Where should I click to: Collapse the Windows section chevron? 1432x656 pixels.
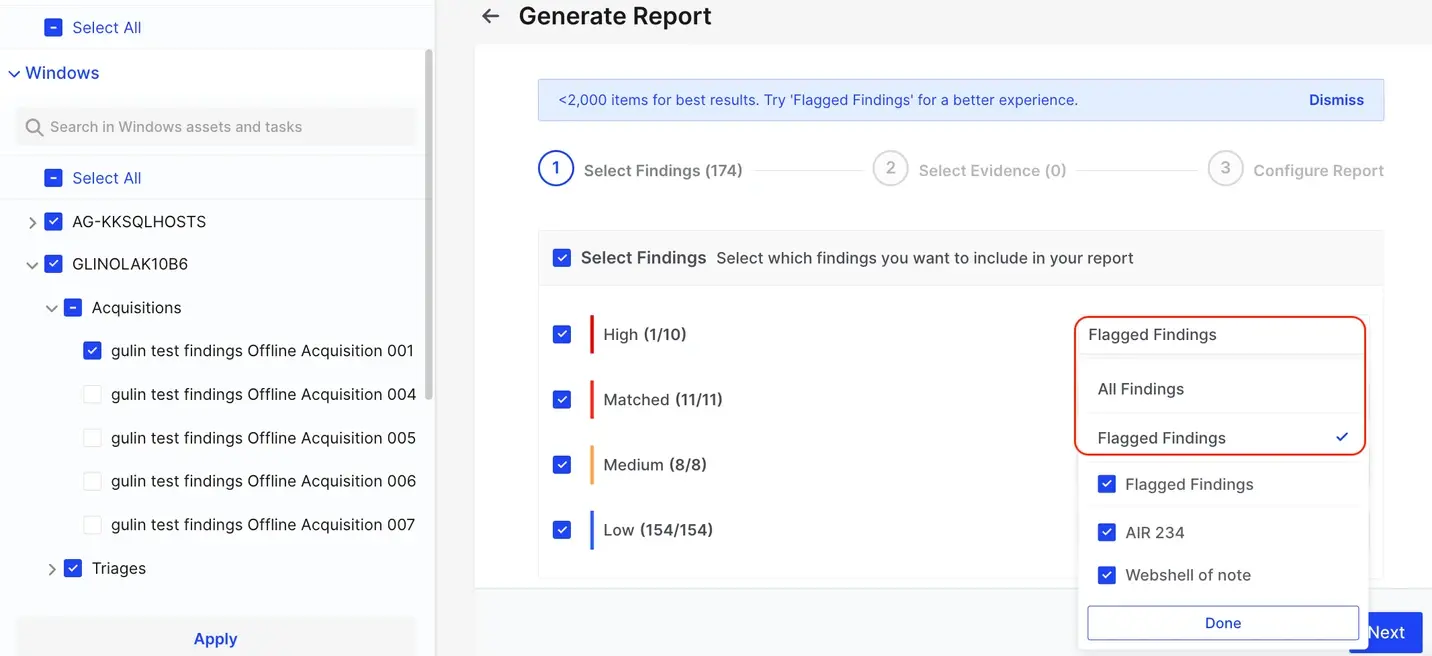[14, 74]
